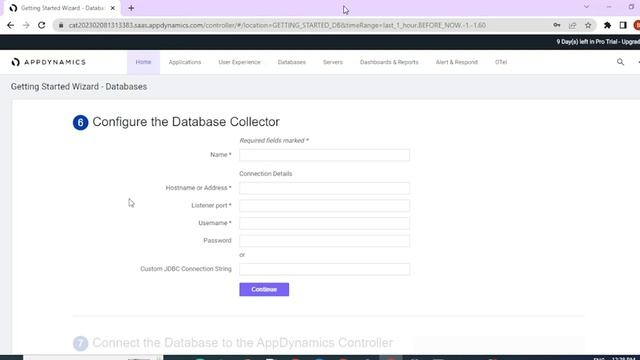The width and height of the screenshot is (640, 360).
Task: Open the Dashboards & Reports tab
Action: point(389,62)
